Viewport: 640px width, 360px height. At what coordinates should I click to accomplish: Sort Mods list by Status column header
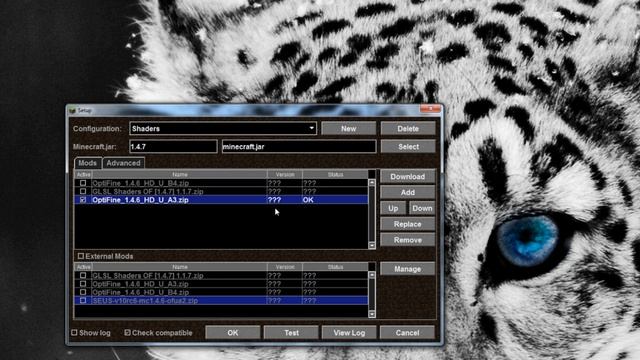point(335,174)
